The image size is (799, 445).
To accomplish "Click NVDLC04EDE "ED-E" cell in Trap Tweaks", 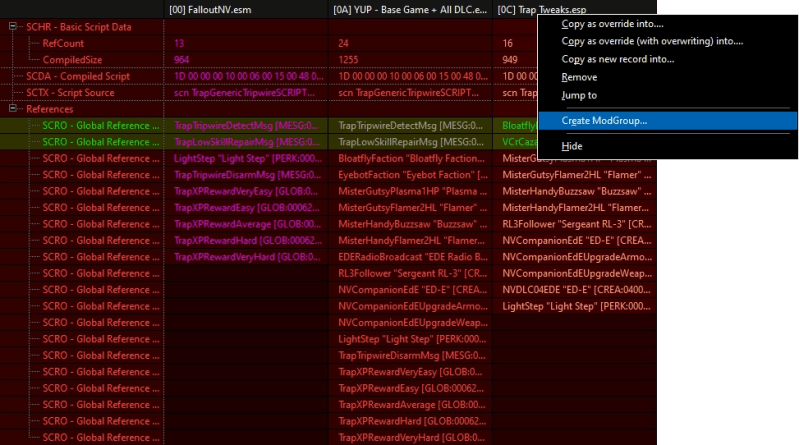I will click(576, 290).
